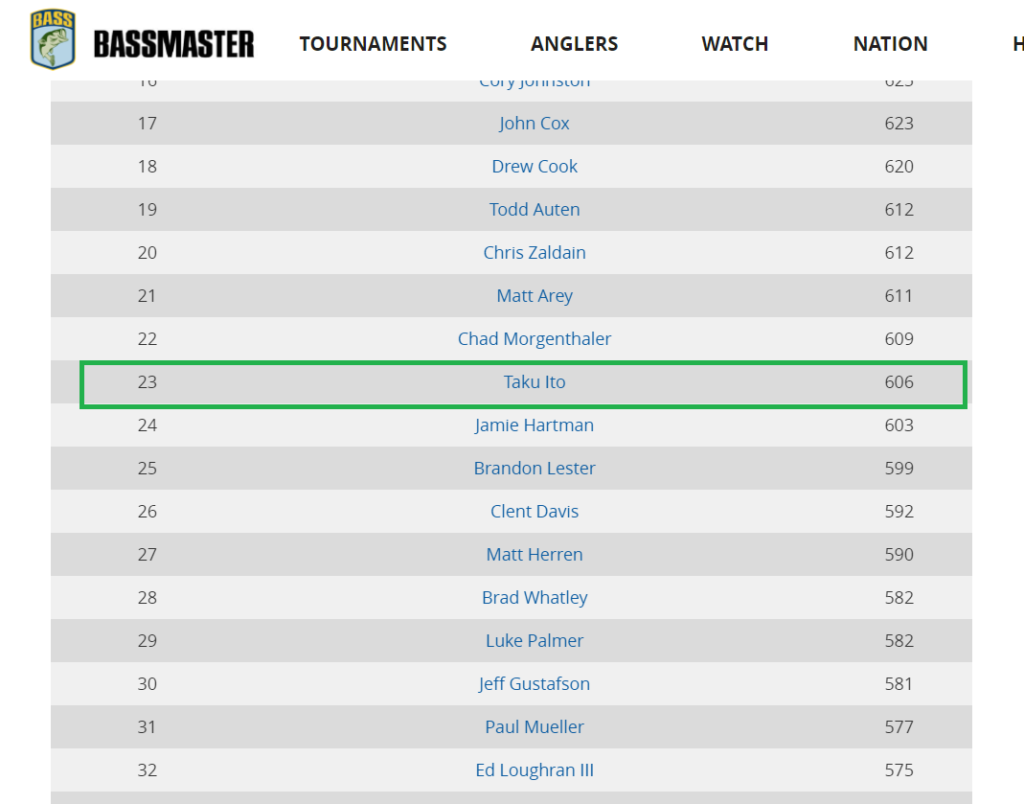Open Brandon Lester's angler page

click(x=534, y=468)
